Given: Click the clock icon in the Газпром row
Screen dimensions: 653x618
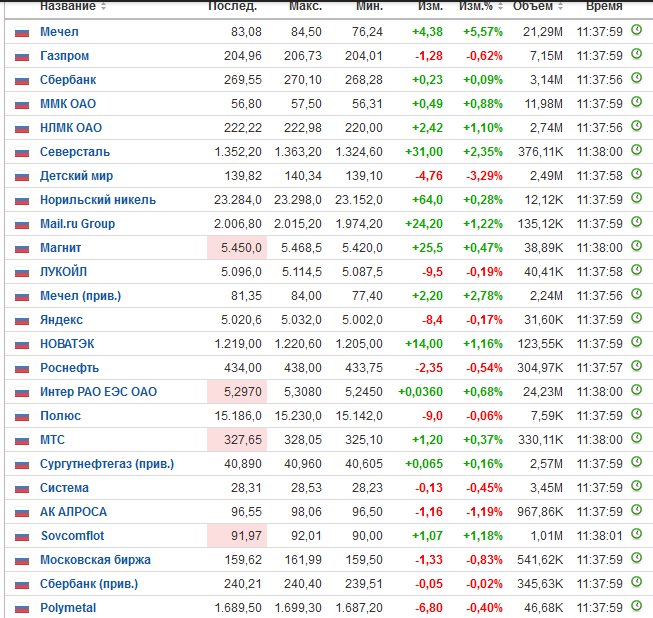Looking at the screenshot, I should point(636,54).
